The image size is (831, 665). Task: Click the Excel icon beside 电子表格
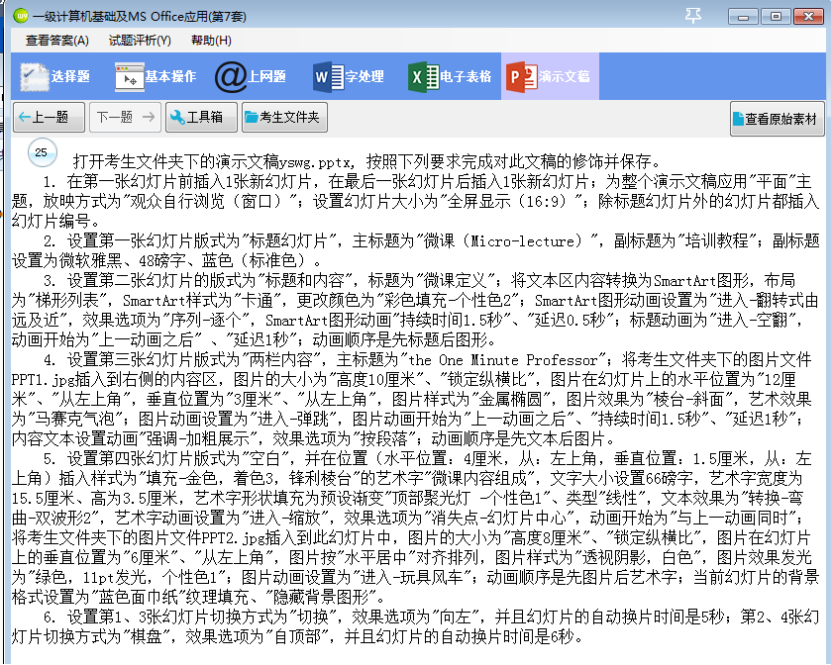(423, 77)
